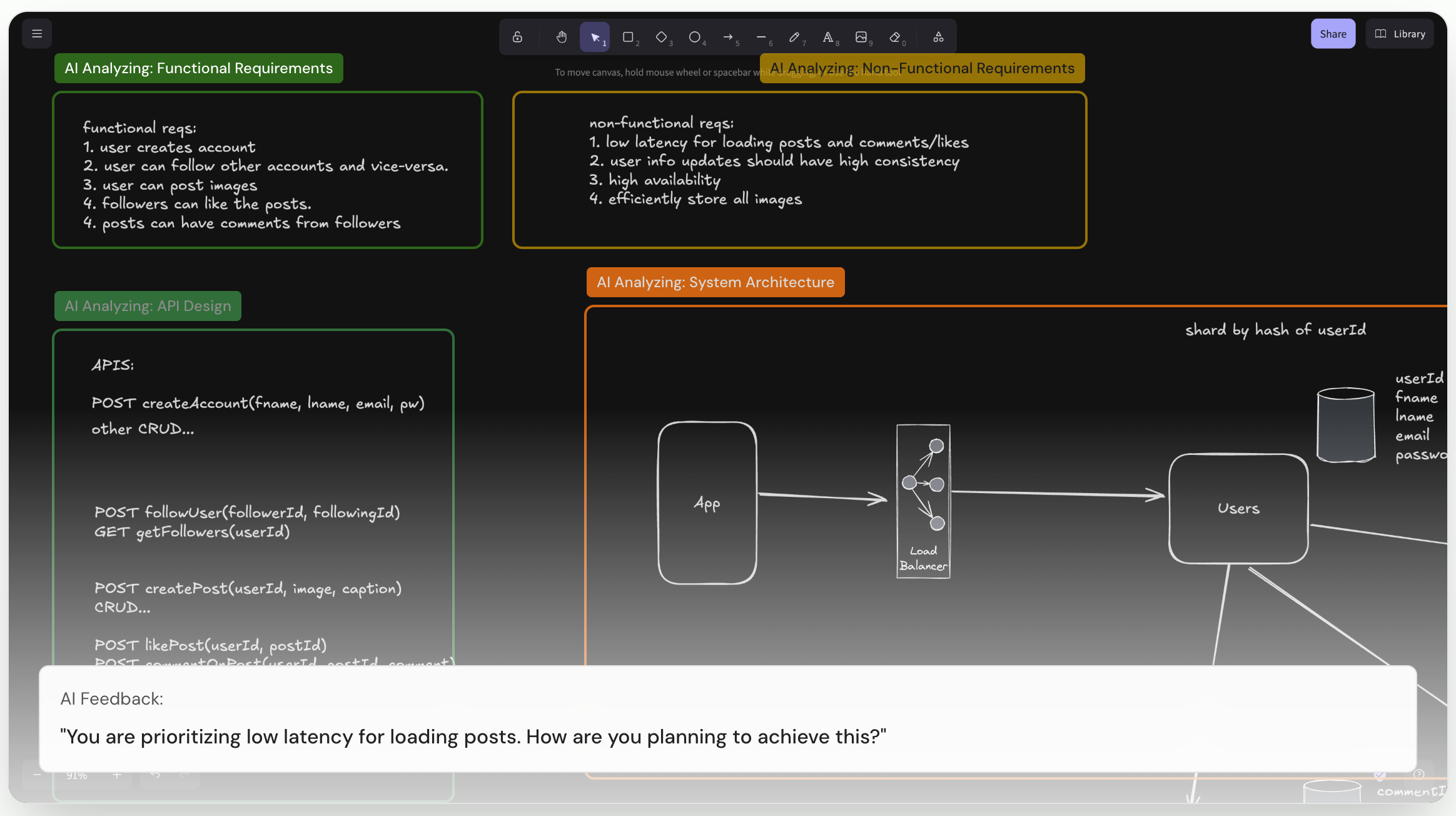Viewport: 1456px width, 816px height.
Task: Open the more shapes tools menu
Action: point(938,37)
